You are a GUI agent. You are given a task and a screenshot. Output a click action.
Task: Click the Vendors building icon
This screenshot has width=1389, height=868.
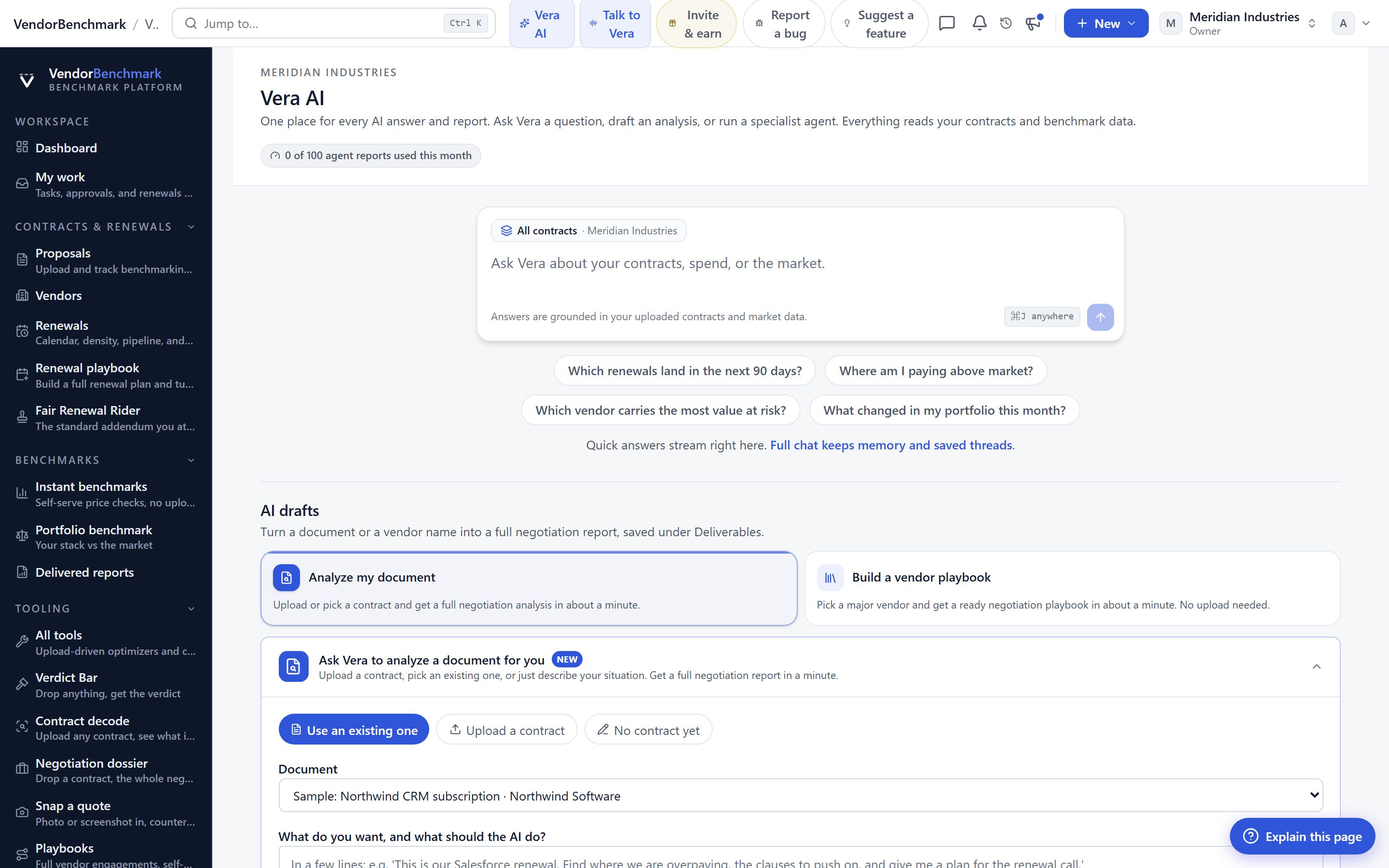point(22,296)
